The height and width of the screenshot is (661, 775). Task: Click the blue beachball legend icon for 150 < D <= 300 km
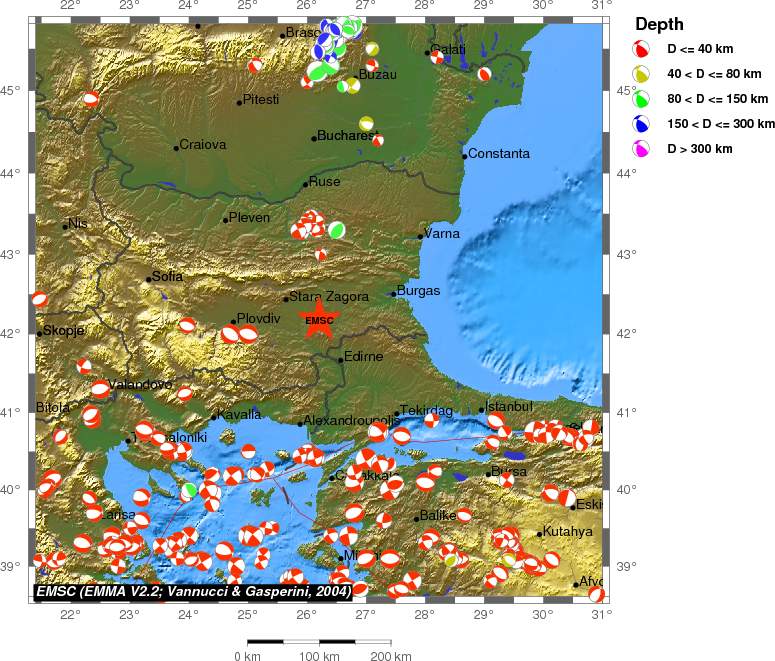click(641, 124)
